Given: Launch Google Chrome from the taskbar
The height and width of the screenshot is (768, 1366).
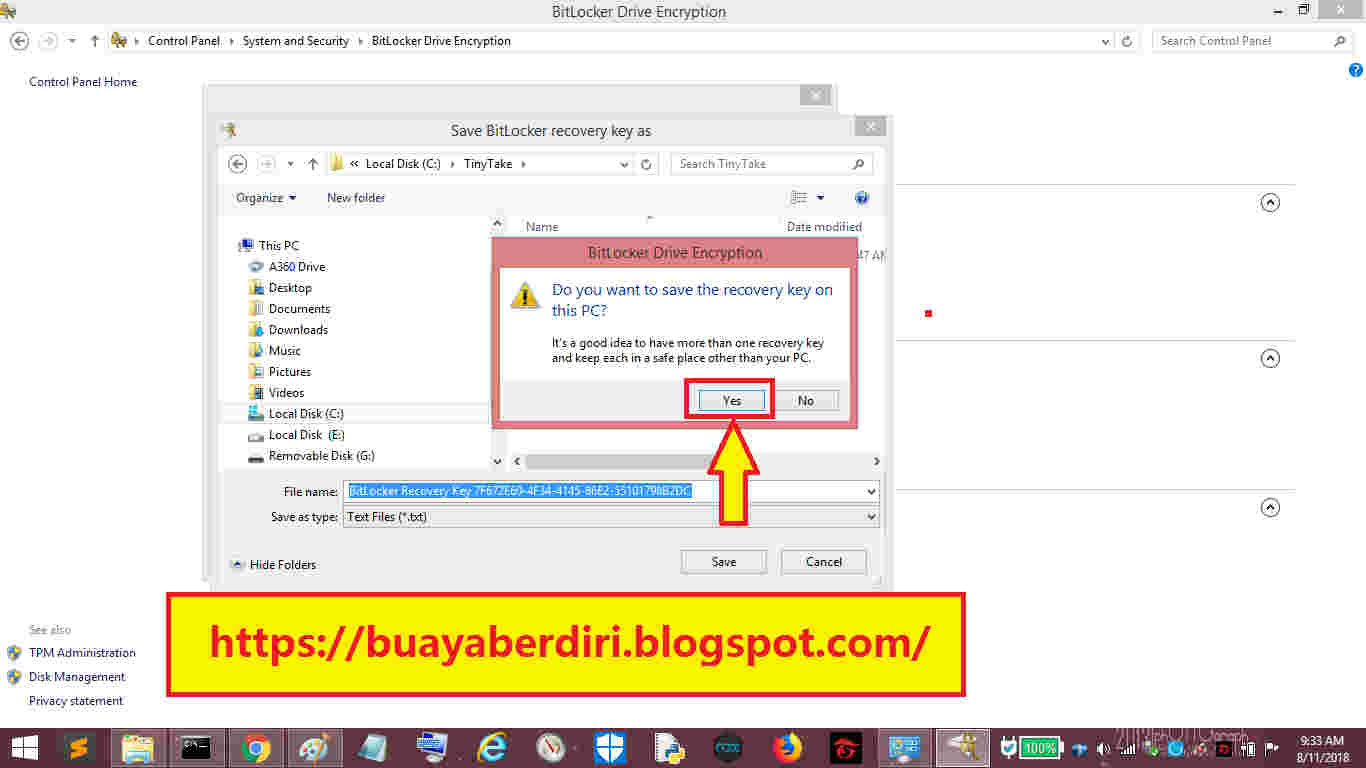Looking at the screenshot, I should point(255,747).
